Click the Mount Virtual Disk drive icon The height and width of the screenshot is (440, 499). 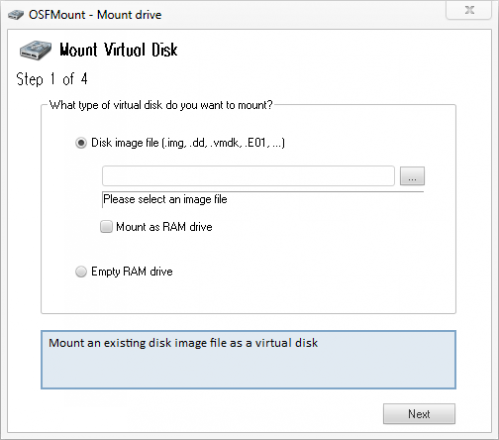coord(35,50)
